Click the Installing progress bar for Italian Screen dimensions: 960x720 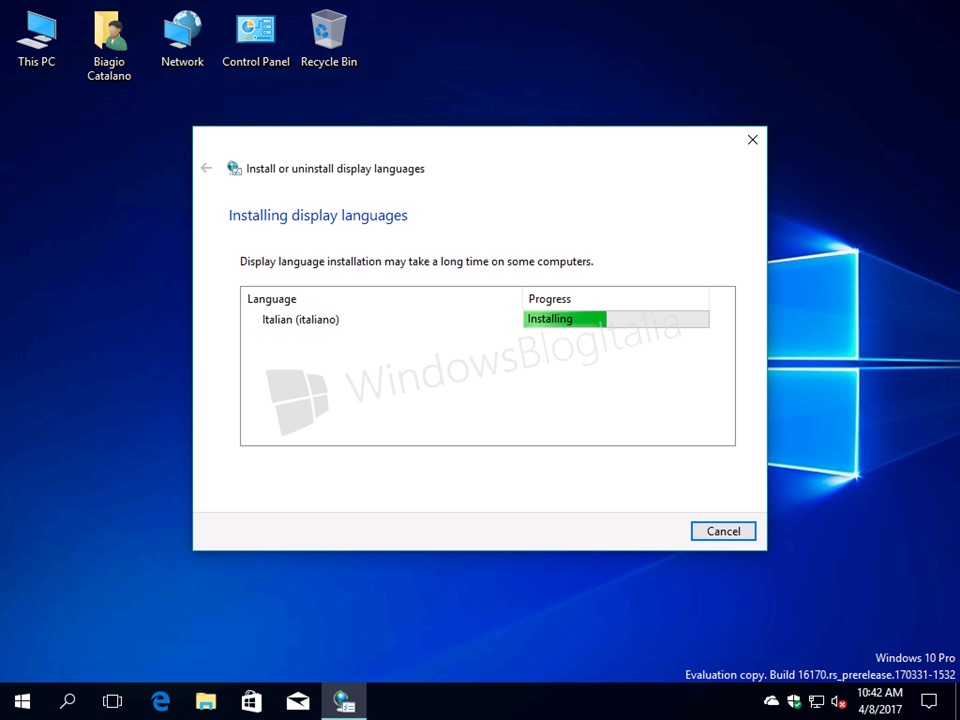[616, 319]
